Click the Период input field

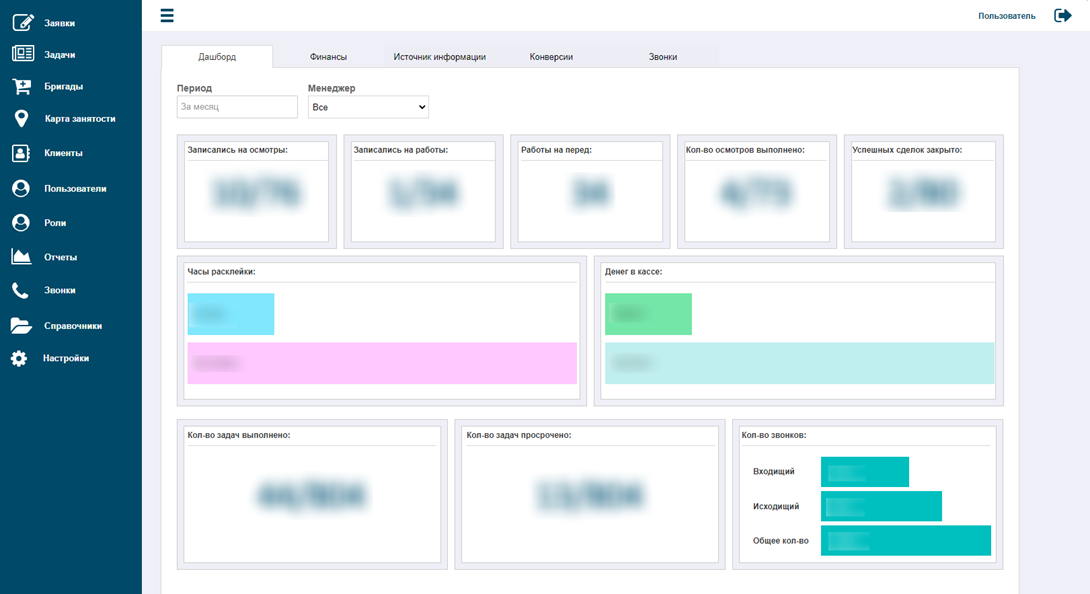(x=237, y=107)
